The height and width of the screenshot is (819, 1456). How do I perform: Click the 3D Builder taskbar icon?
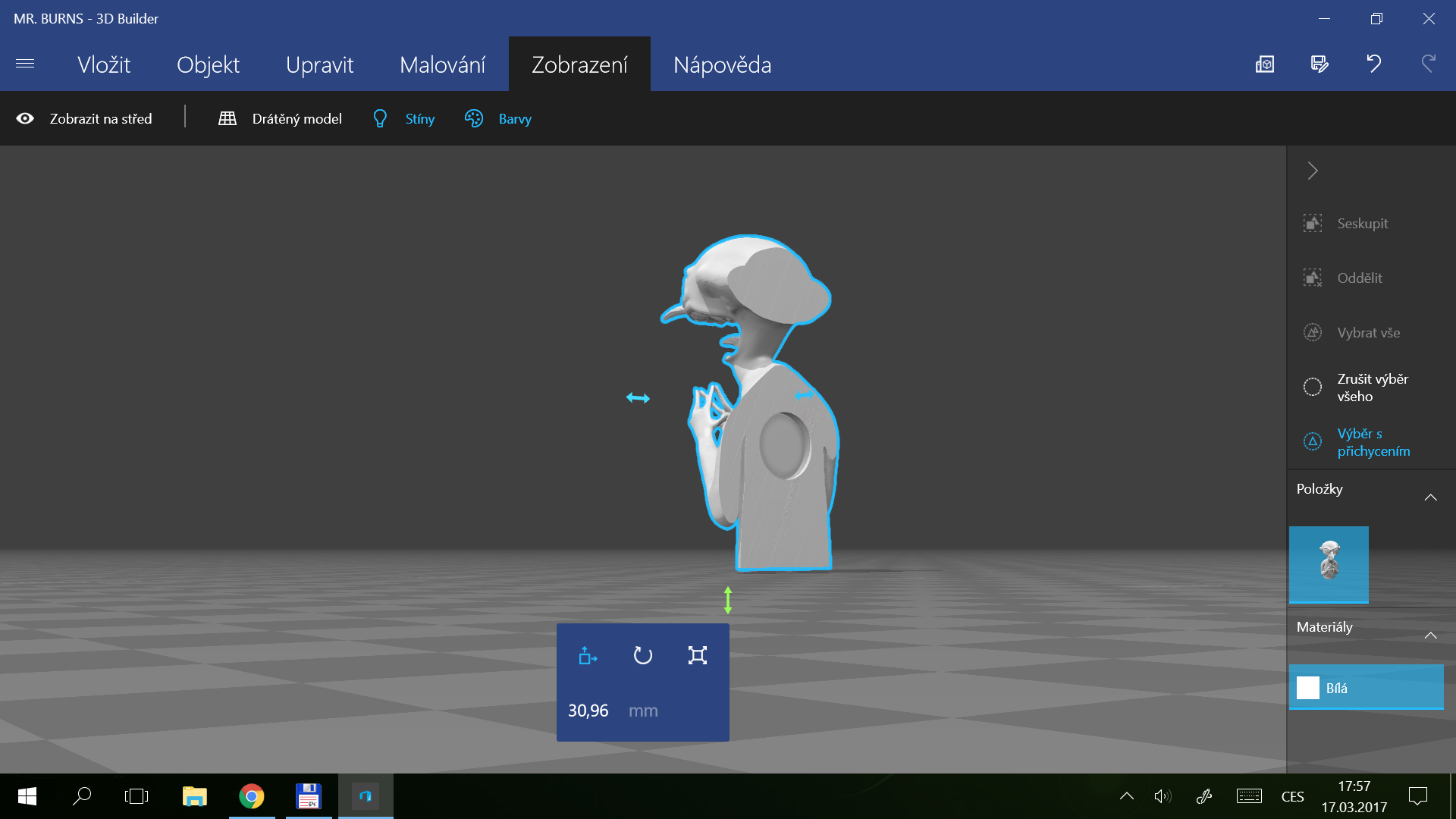366,796
